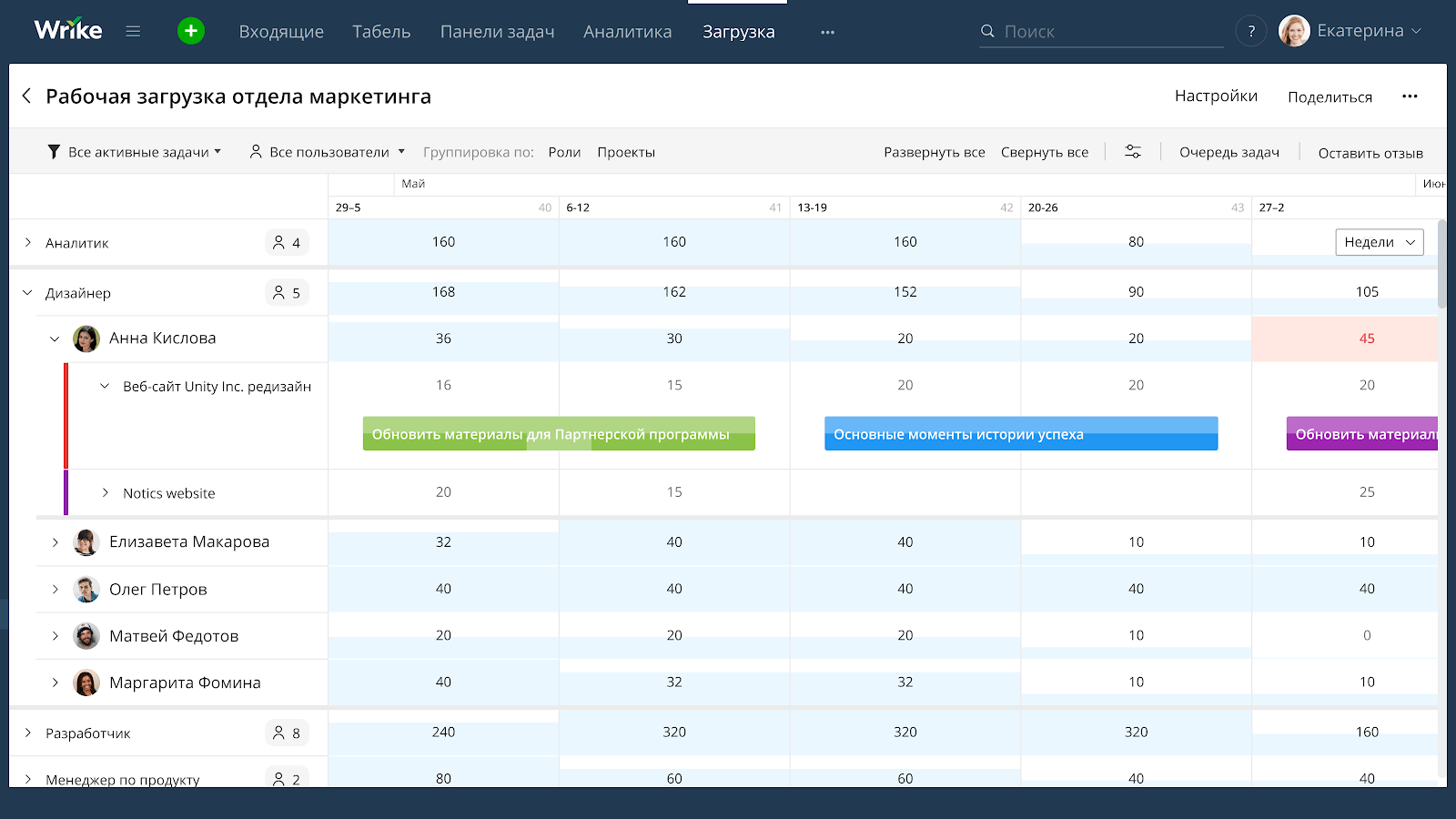Viewport: 1456px width, 819px height.
Task: Group workload by Проекты
Action: coord(626,152)
